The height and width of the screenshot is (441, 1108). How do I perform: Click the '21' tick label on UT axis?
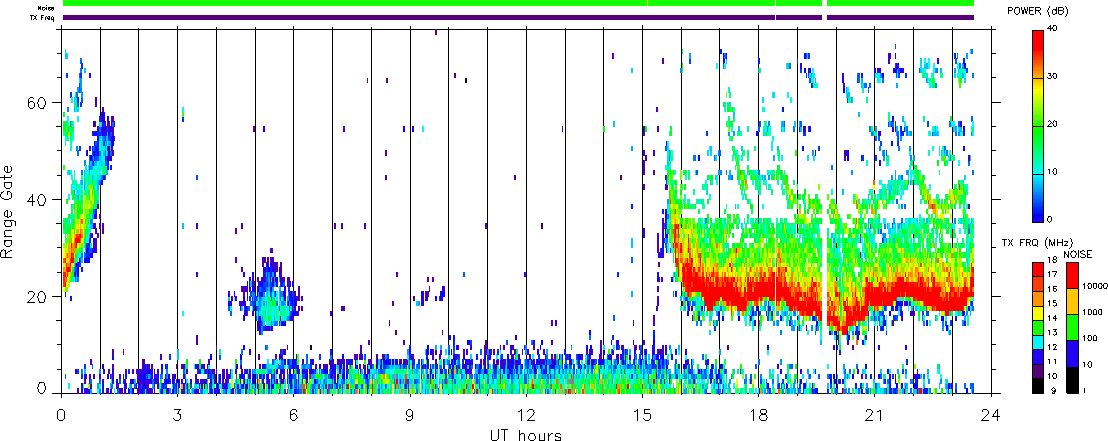[875, 416]
